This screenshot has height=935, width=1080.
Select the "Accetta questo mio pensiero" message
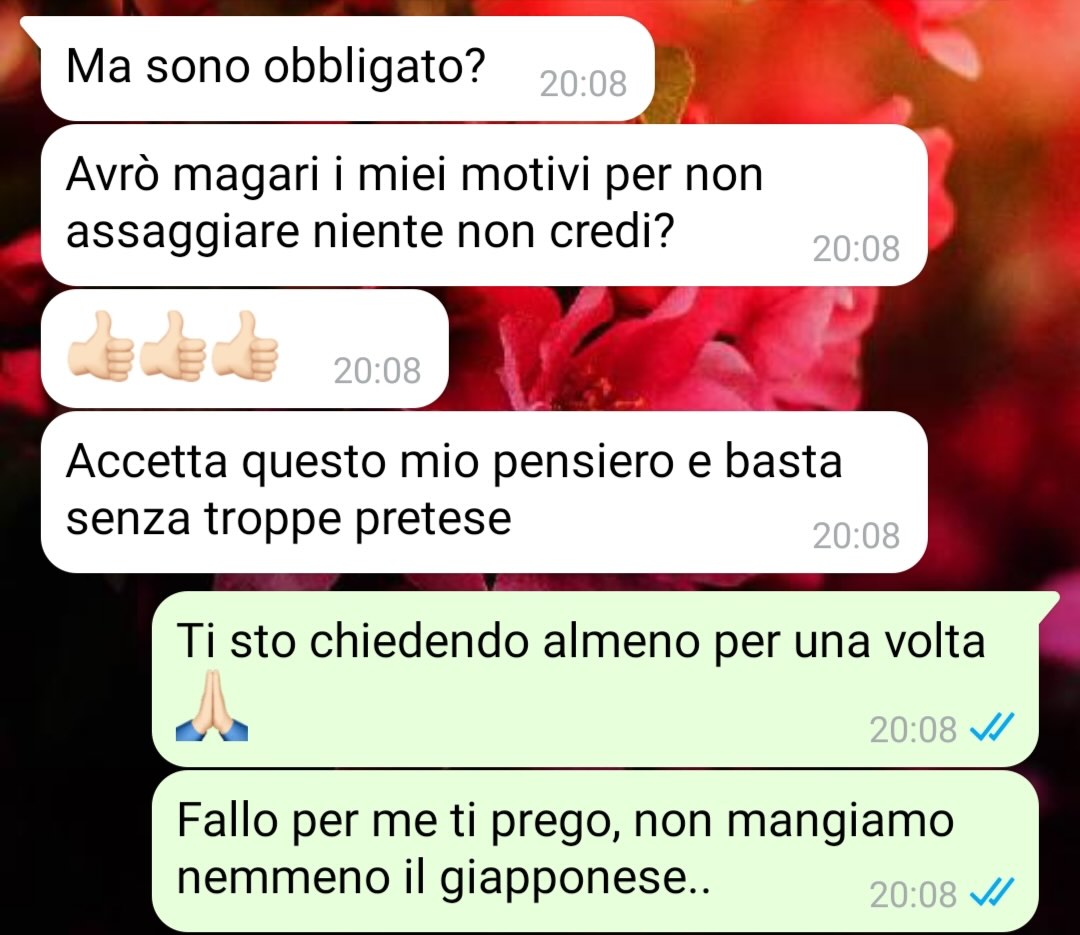point(484,492)
